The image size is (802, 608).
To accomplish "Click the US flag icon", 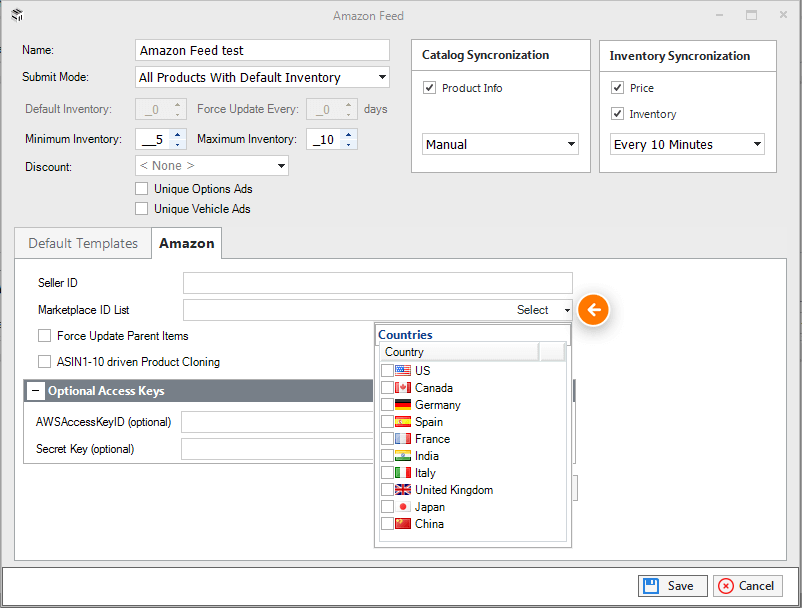I will click(403, 370).
